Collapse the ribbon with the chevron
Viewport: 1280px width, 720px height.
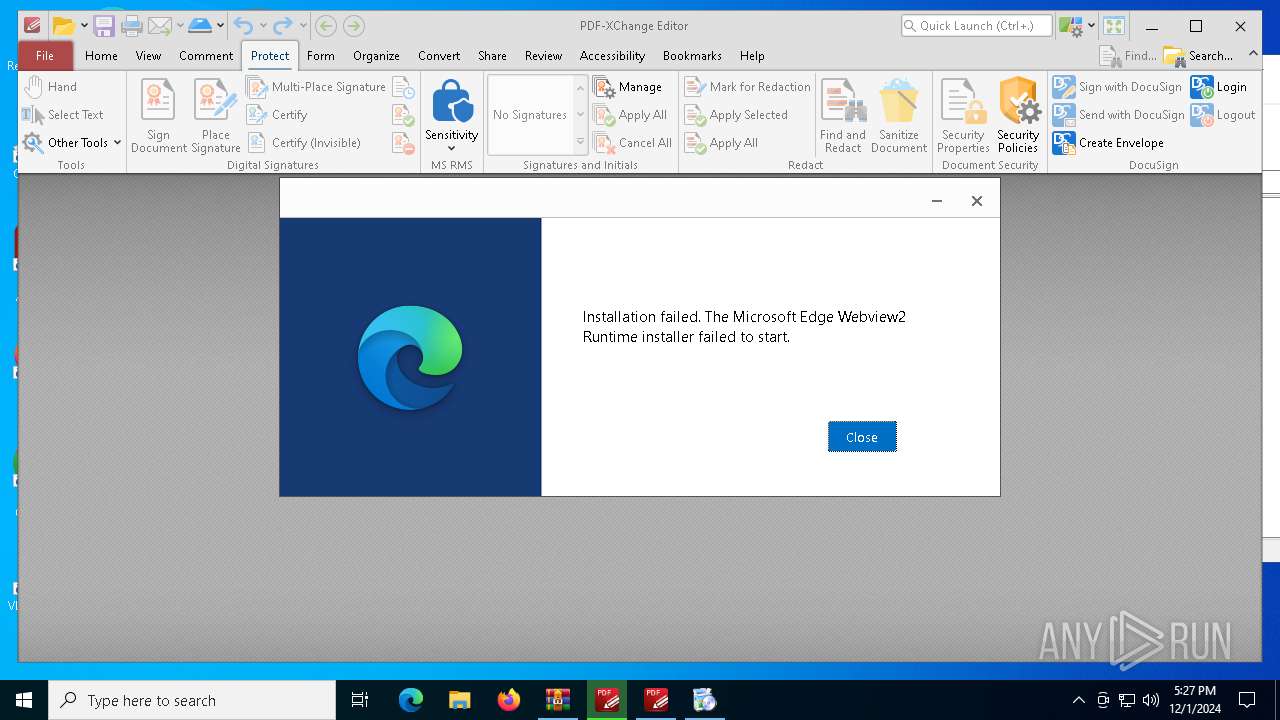tap(1253, 56)
